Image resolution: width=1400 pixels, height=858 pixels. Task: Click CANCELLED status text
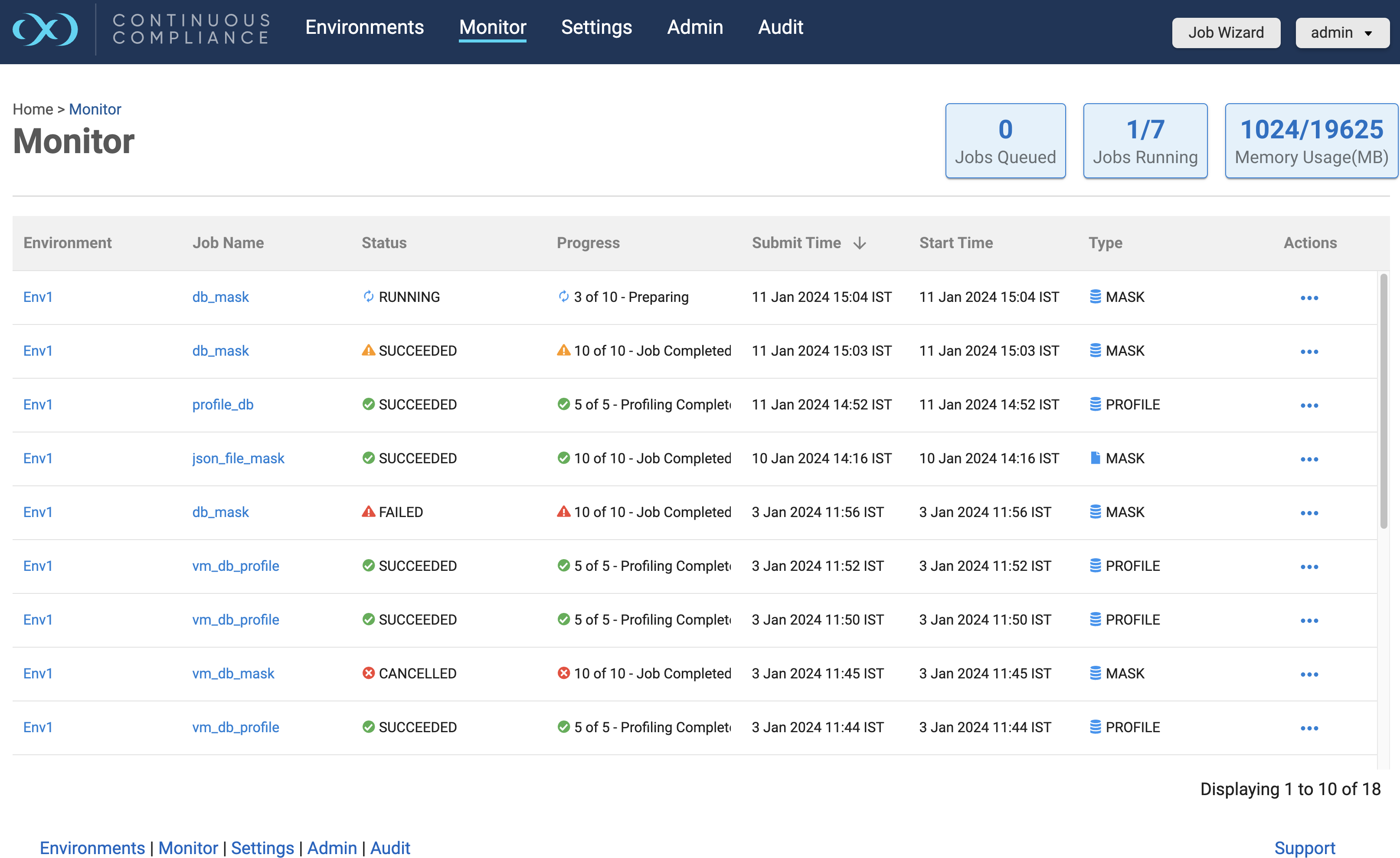click(418, 673)
